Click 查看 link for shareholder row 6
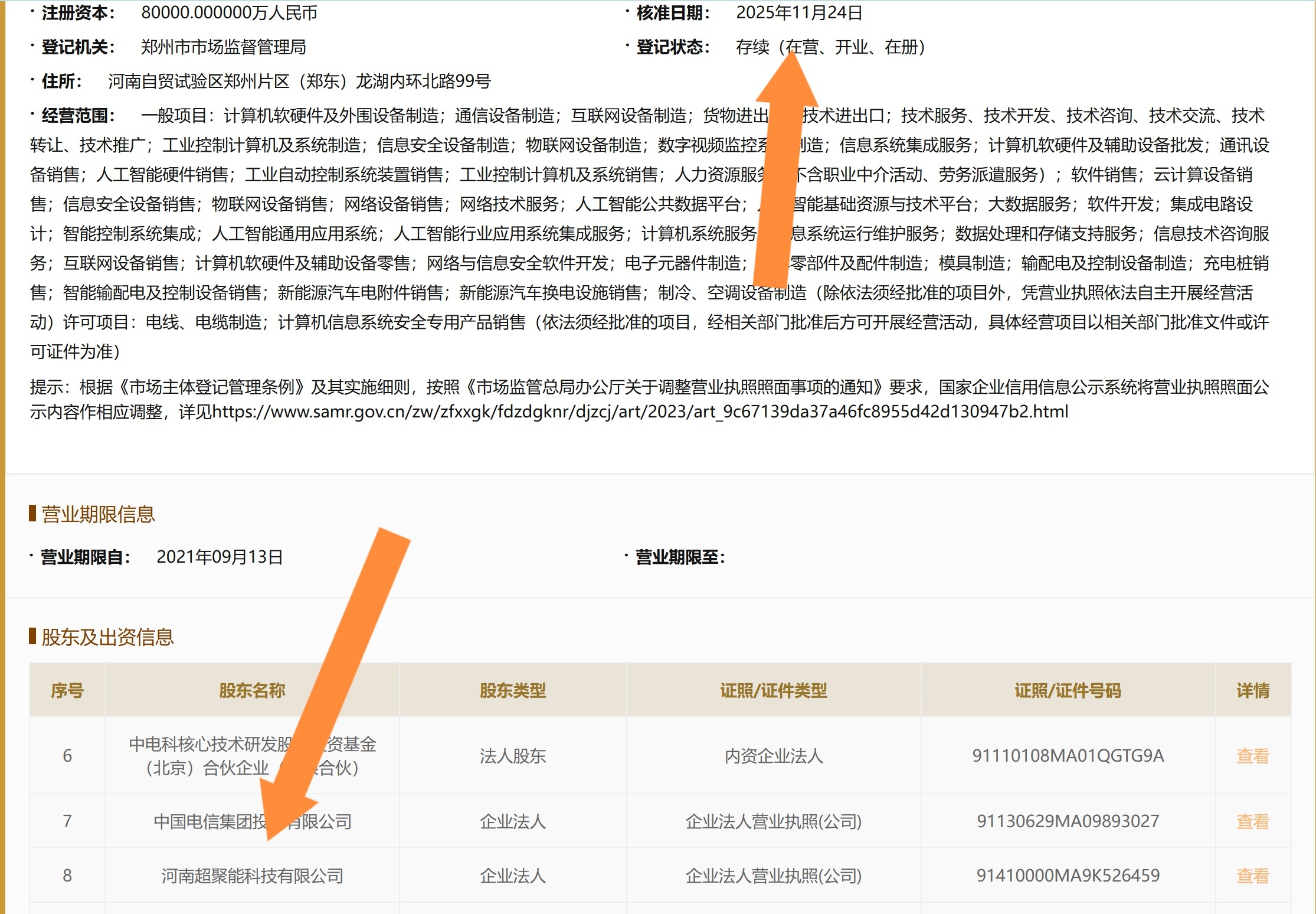This screenshot has height=914, width=1316. [1252, 756]
